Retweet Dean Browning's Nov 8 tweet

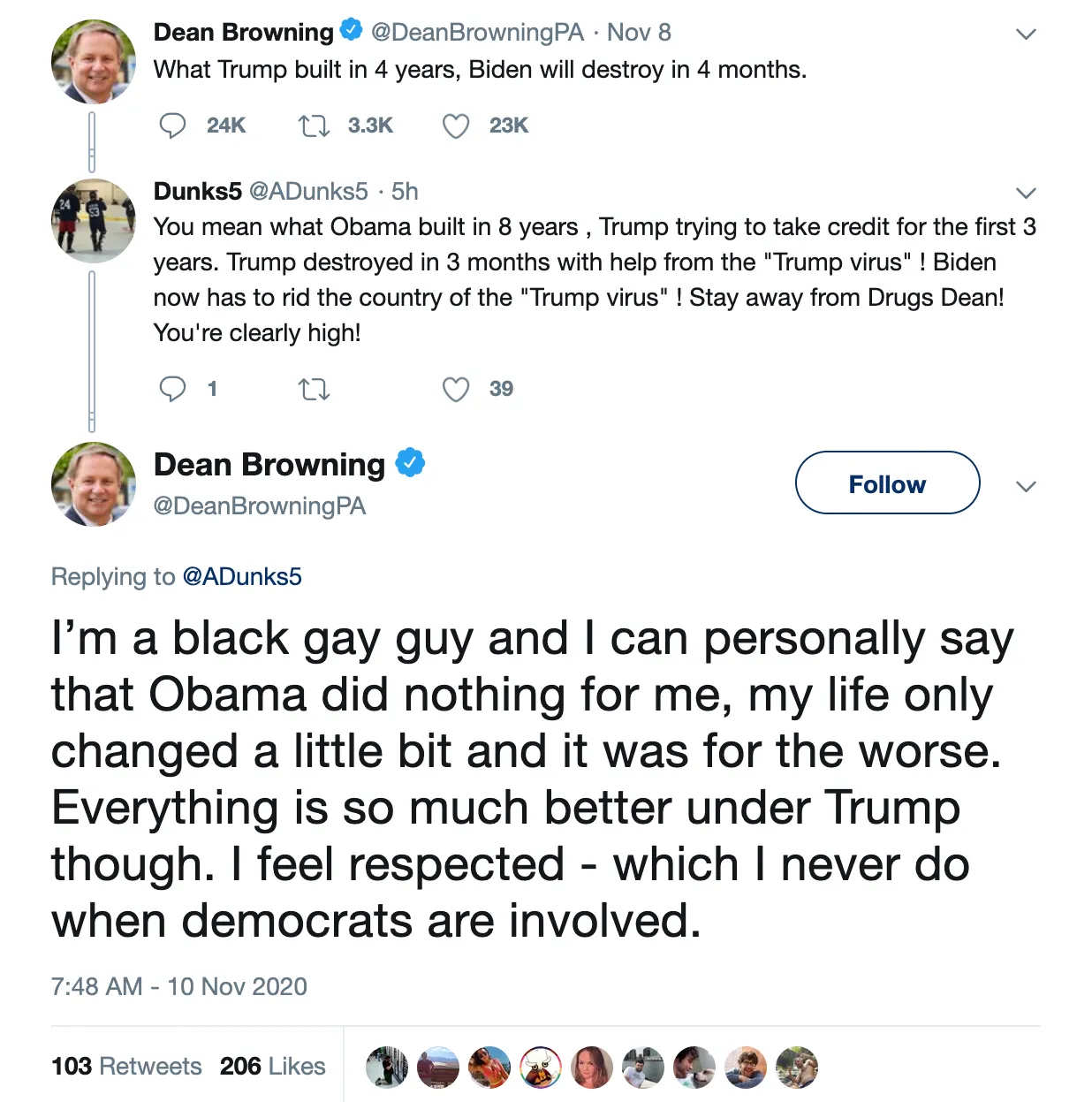[x=314, y=125]
